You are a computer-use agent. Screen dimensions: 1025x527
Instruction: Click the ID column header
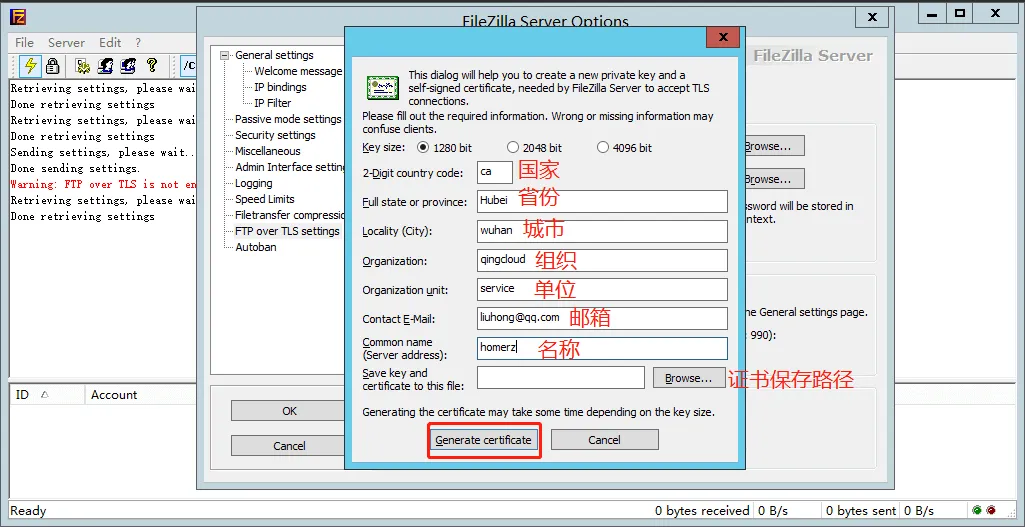[x=46, y=394]
